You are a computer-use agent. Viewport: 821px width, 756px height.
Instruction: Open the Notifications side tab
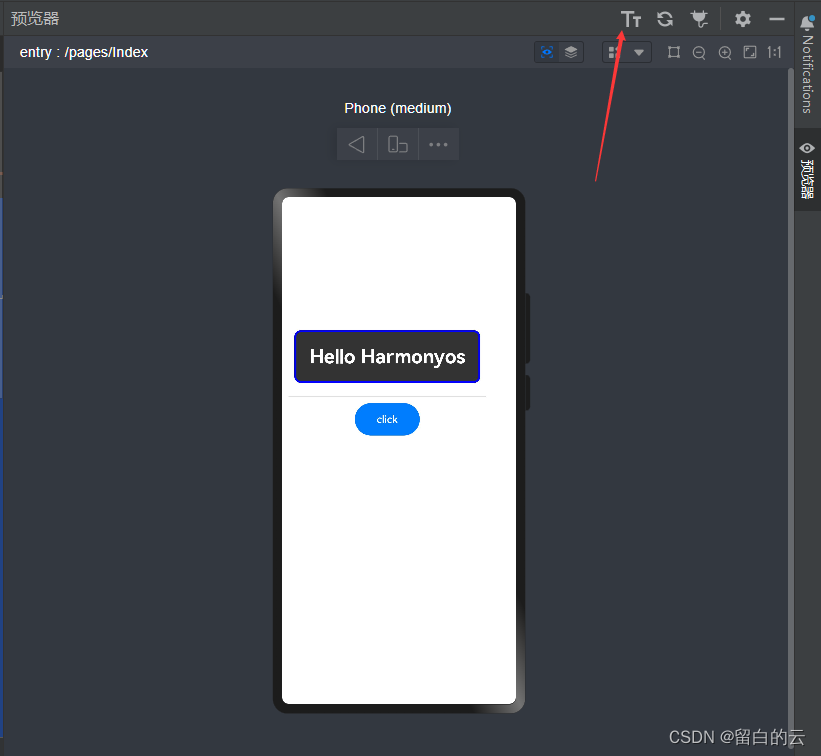click(807, 65)
